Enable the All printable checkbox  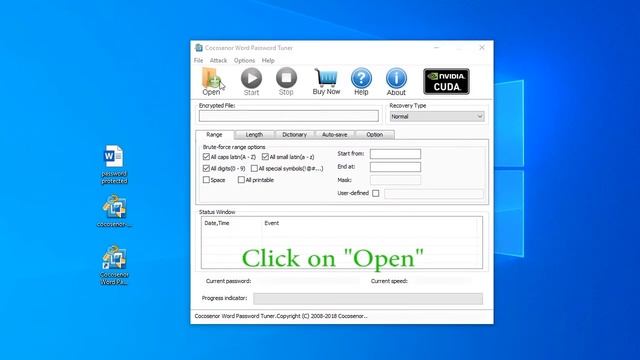click(241, 180)
